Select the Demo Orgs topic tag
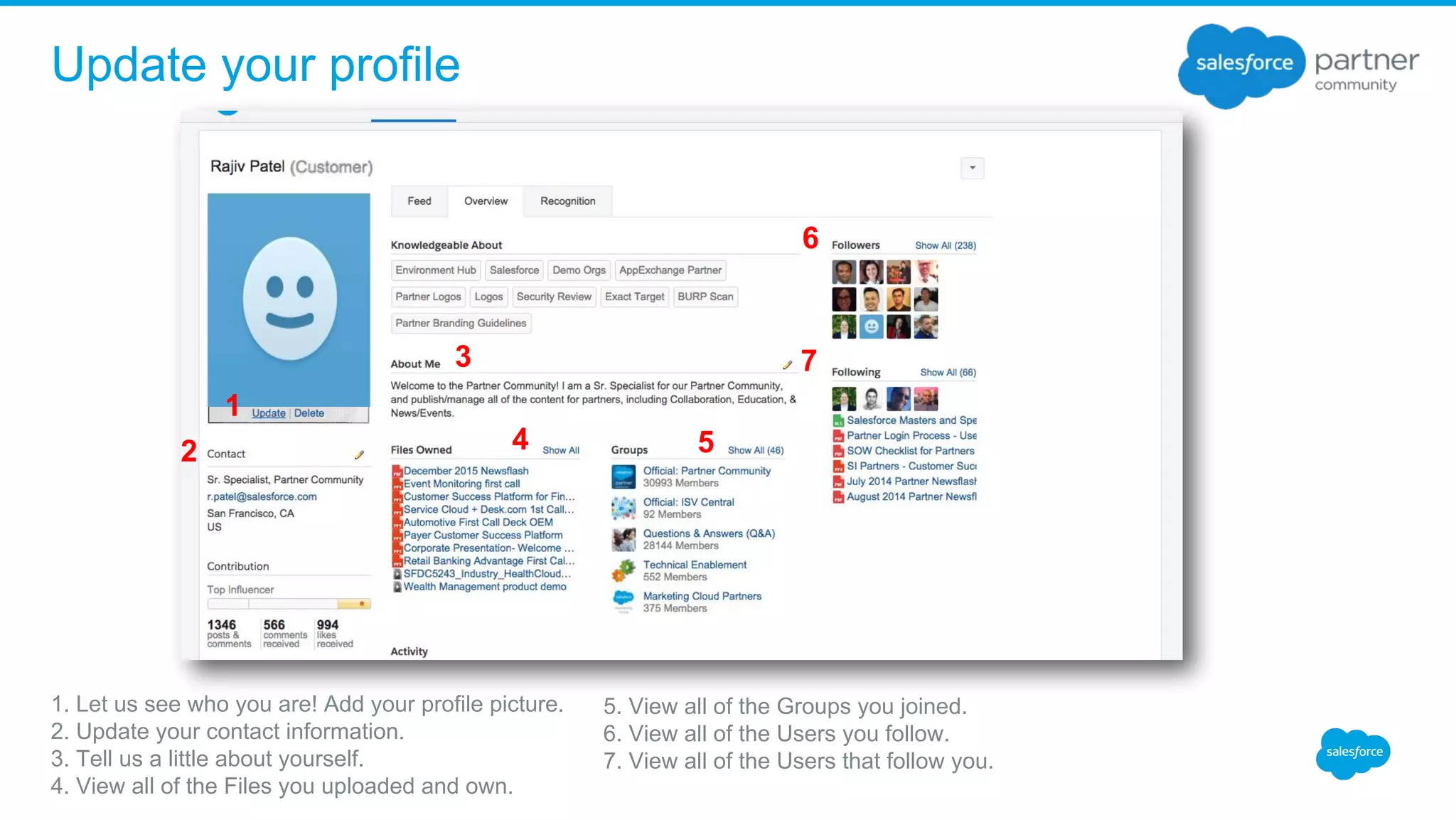Screen dimensions: 1456x820 pos(579,270)
